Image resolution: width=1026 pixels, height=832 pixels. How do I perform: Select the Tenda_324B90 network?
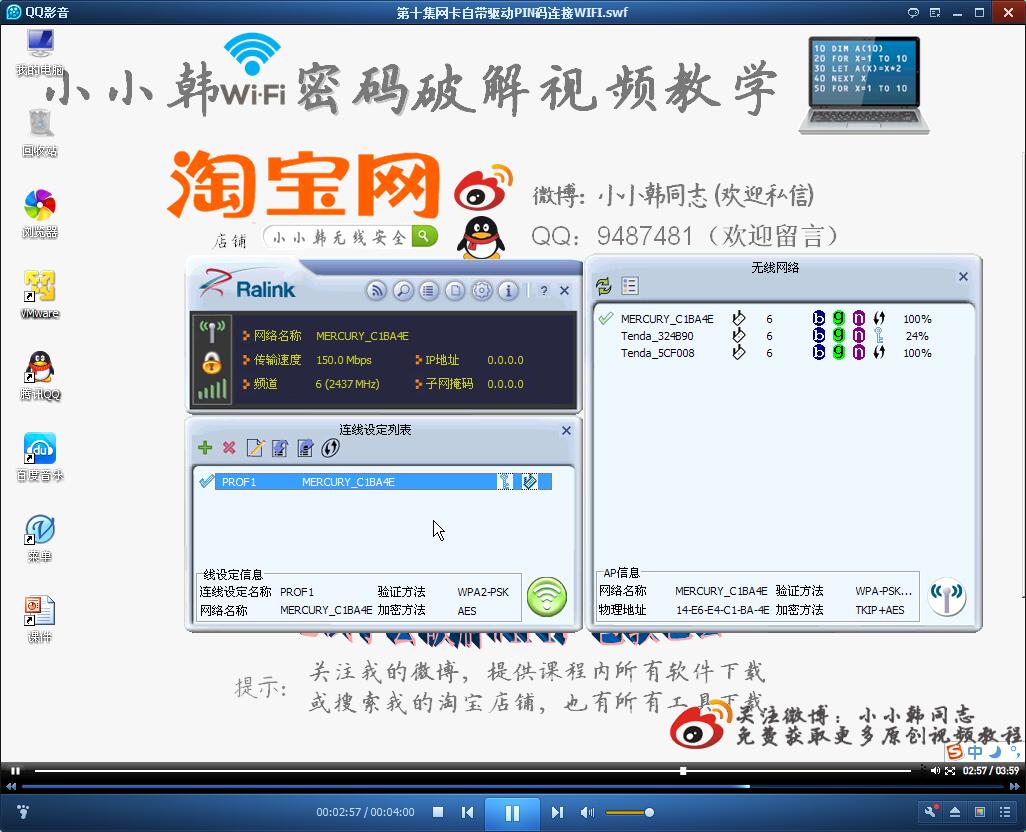coord(765,336)
